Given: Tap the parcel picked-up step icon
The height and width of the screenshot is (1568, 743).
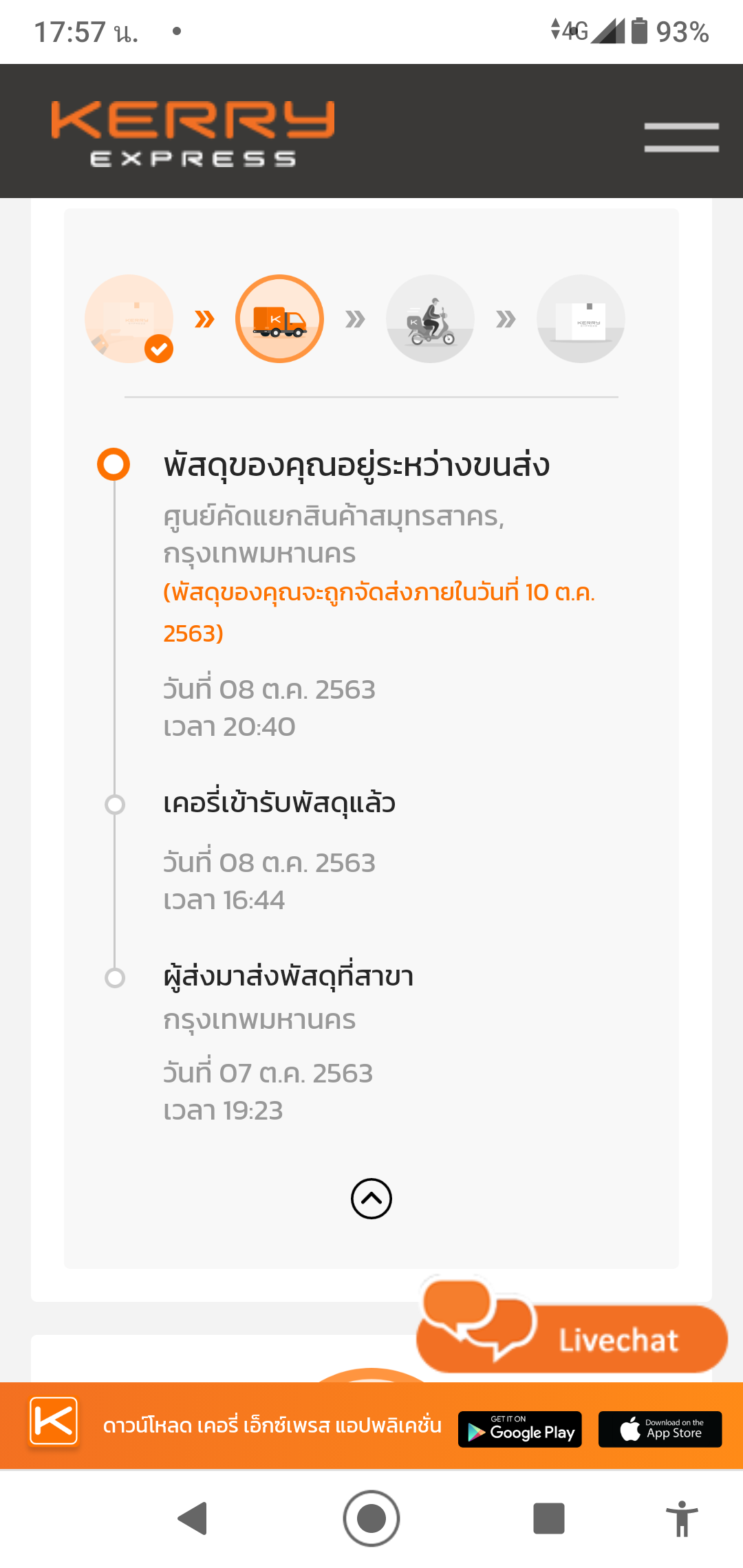Looking at the screenshot, I should pyautogui.click(x=129, y=318).
